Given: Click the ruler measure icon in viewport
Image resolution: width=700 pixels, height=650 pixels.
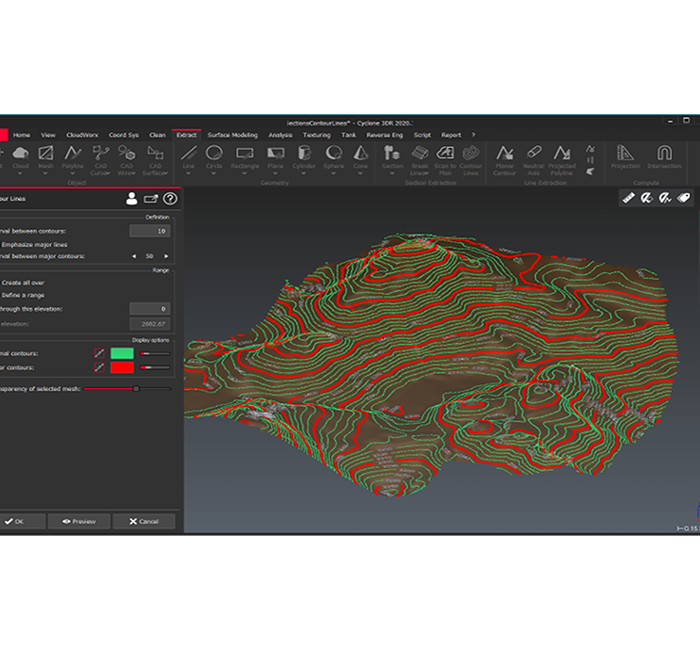Looking at the screenshot, I should coord(629,198).
